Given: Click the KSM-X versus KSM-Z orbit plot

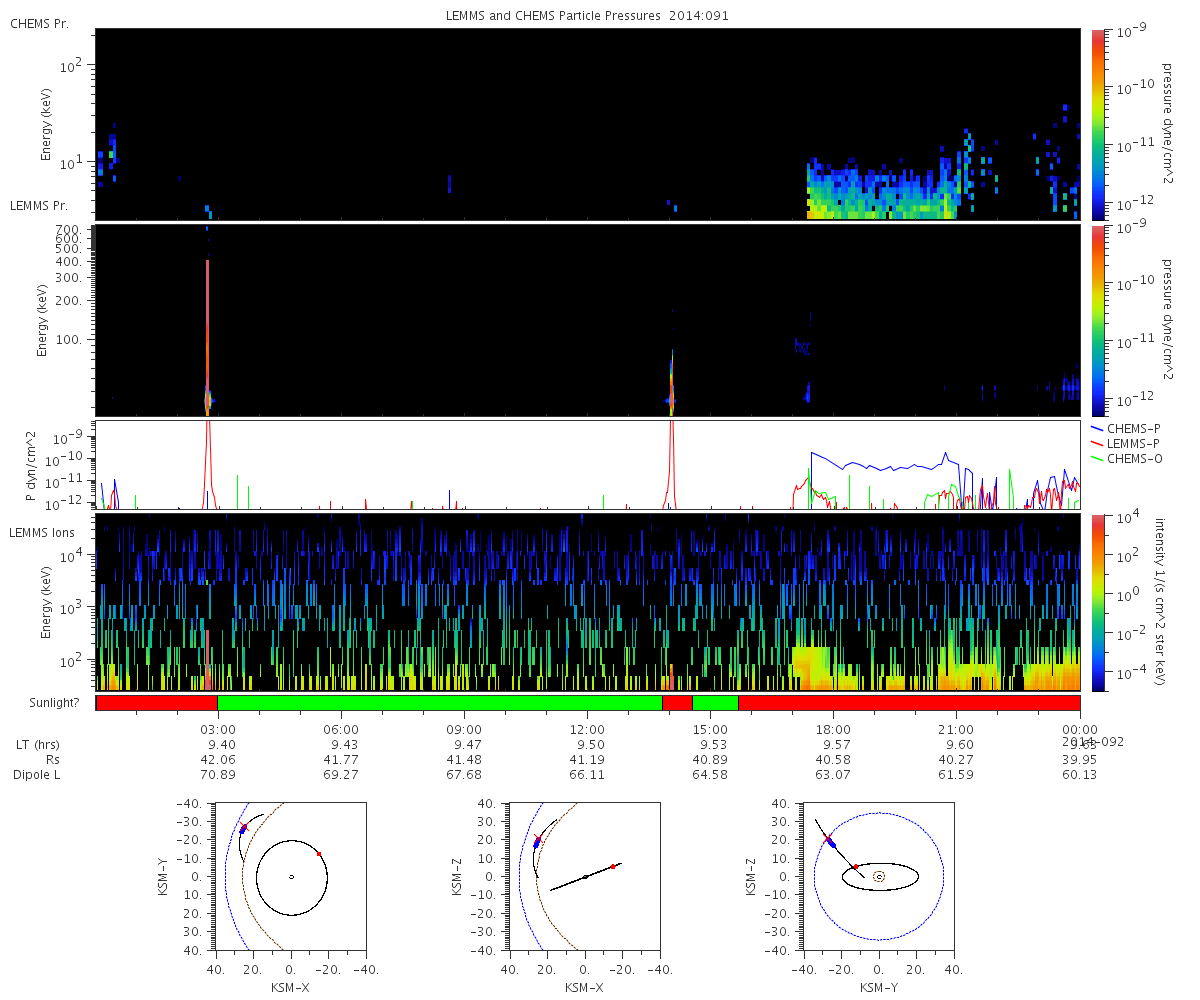Looking at the screenshot, I should tap(584, 875).
